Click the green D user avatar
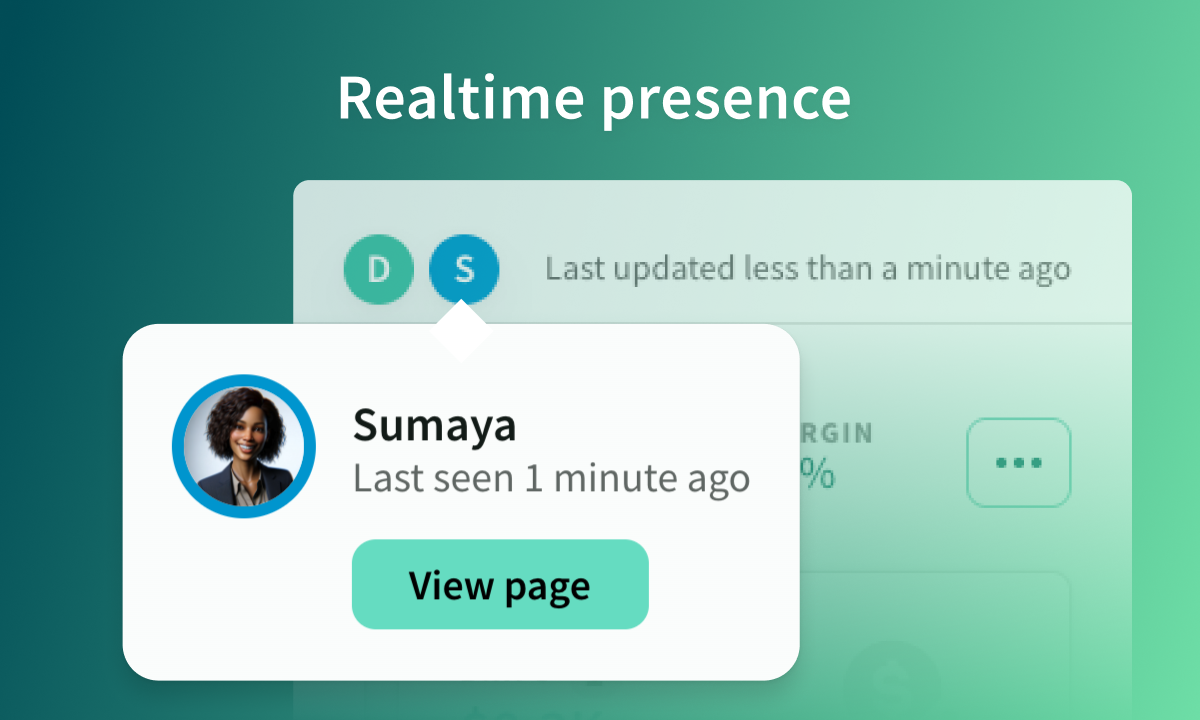The width and height of the screenshot is (1200, 720). [x=378, y=269]
